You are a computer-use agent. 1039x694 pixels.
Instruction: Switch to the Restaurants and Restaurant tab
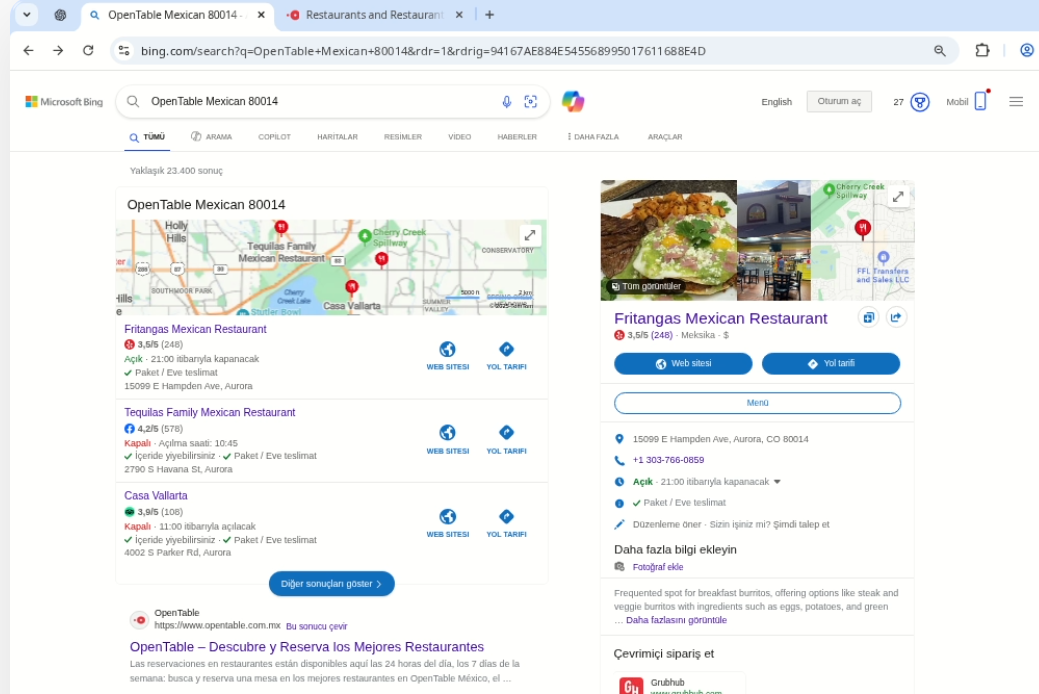click(x=374, y=15)
